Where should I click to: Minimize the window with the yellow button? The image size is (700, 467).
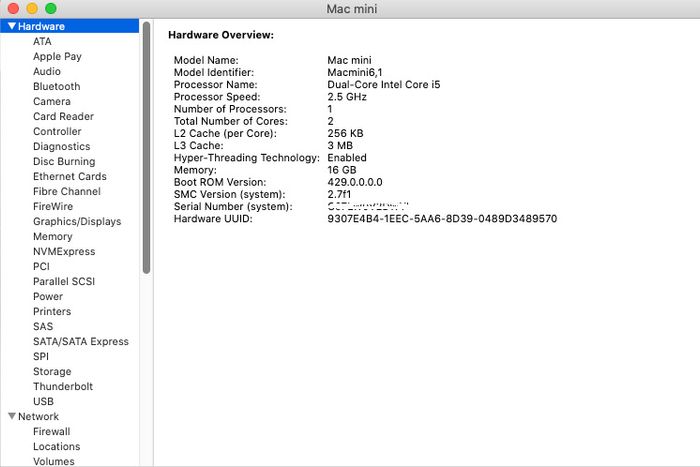point(32,8)
